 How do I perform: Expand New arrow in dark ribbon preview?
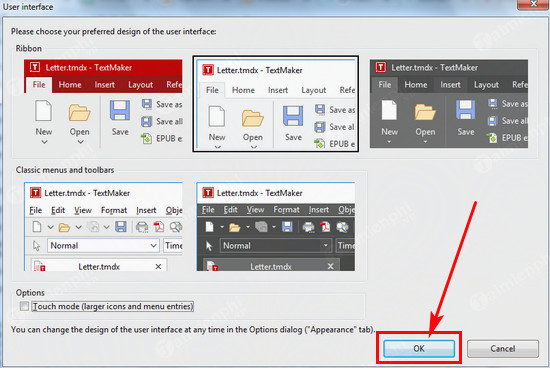point(389,142)
